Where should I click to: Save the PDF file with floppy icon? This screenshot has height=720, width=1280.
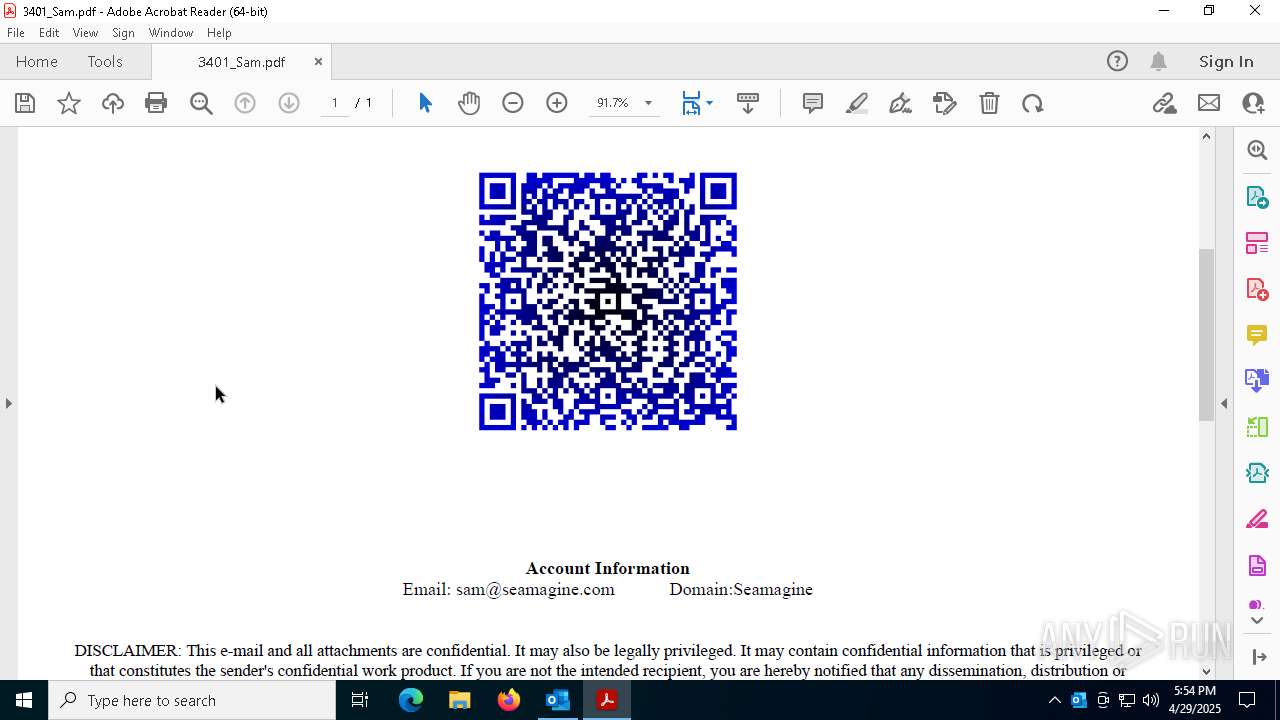[x=25, y=103]
